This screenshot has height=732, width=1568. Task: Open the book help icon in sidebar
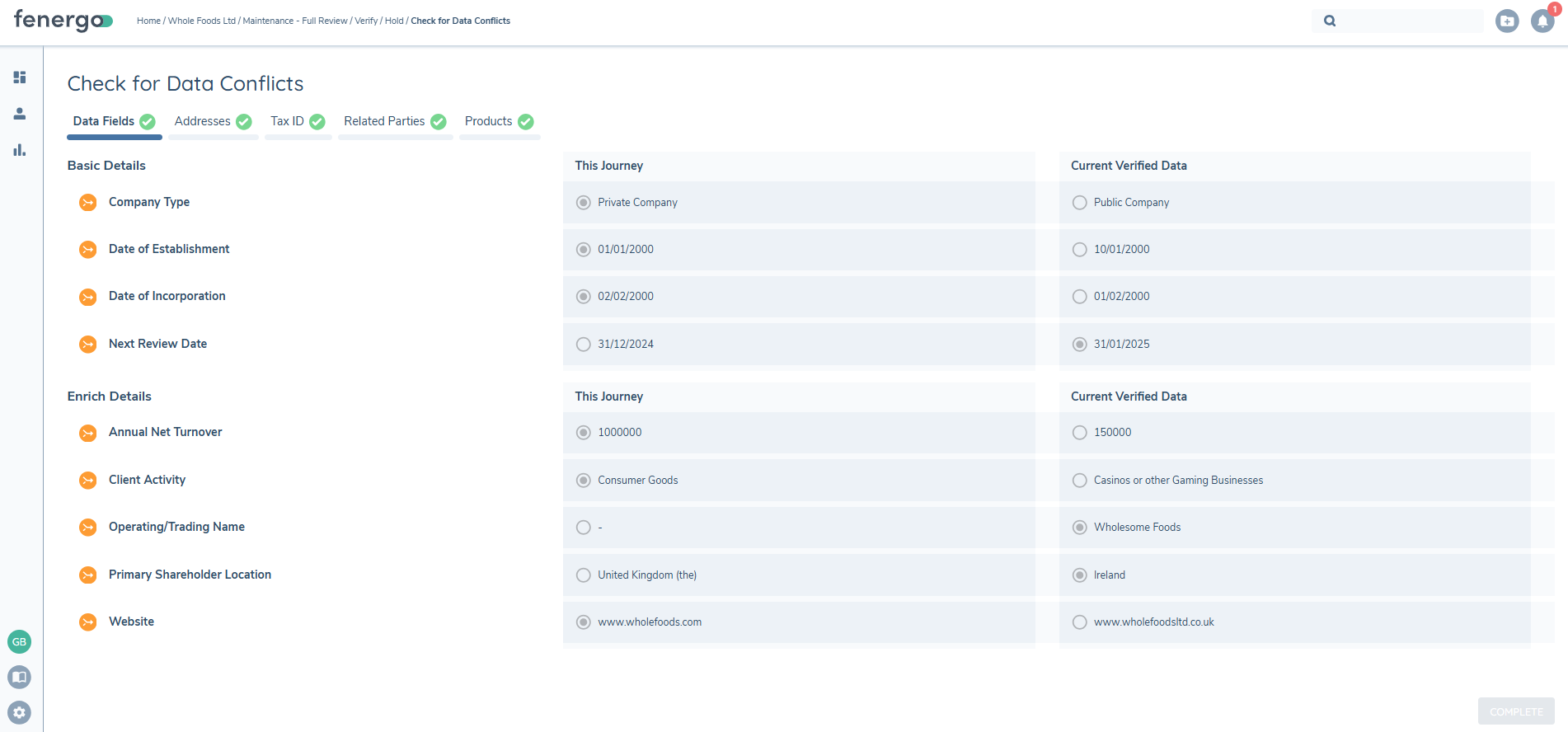pyautogui.click(x=20, y=677)
